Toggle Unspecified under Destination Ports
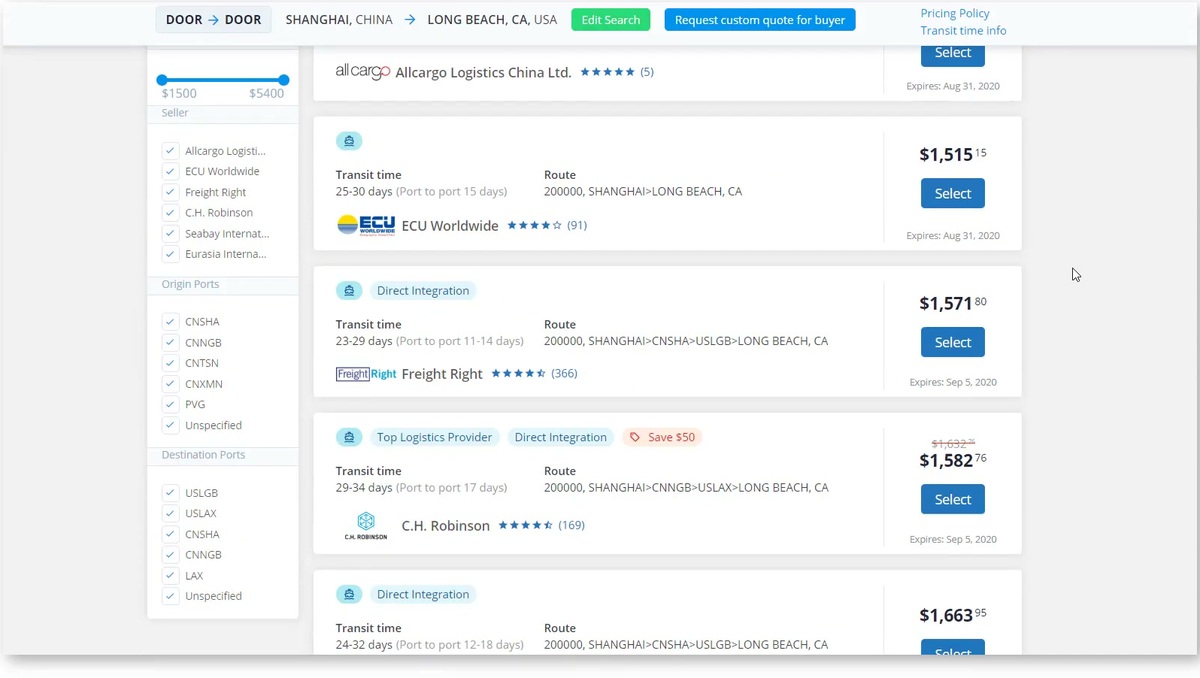The height and width of the screenshot is (678, 1200). click(170, 596)
